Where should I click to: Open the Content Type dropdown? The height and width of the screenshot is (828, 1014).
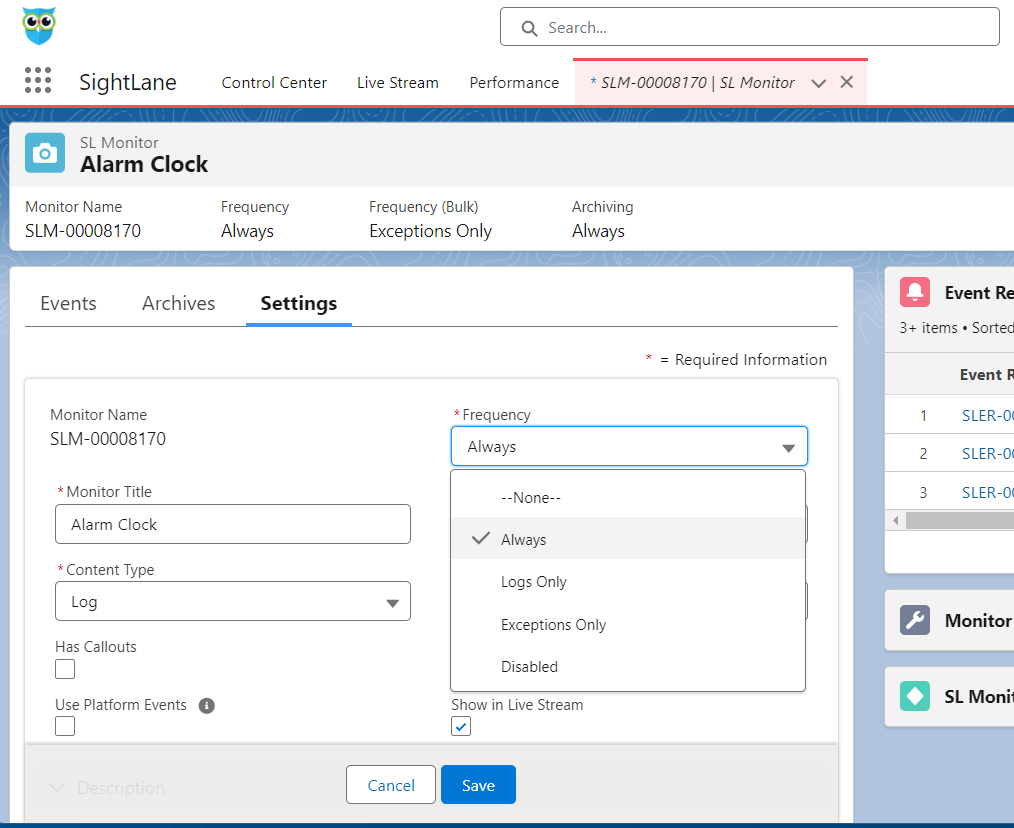click(233, 602)
